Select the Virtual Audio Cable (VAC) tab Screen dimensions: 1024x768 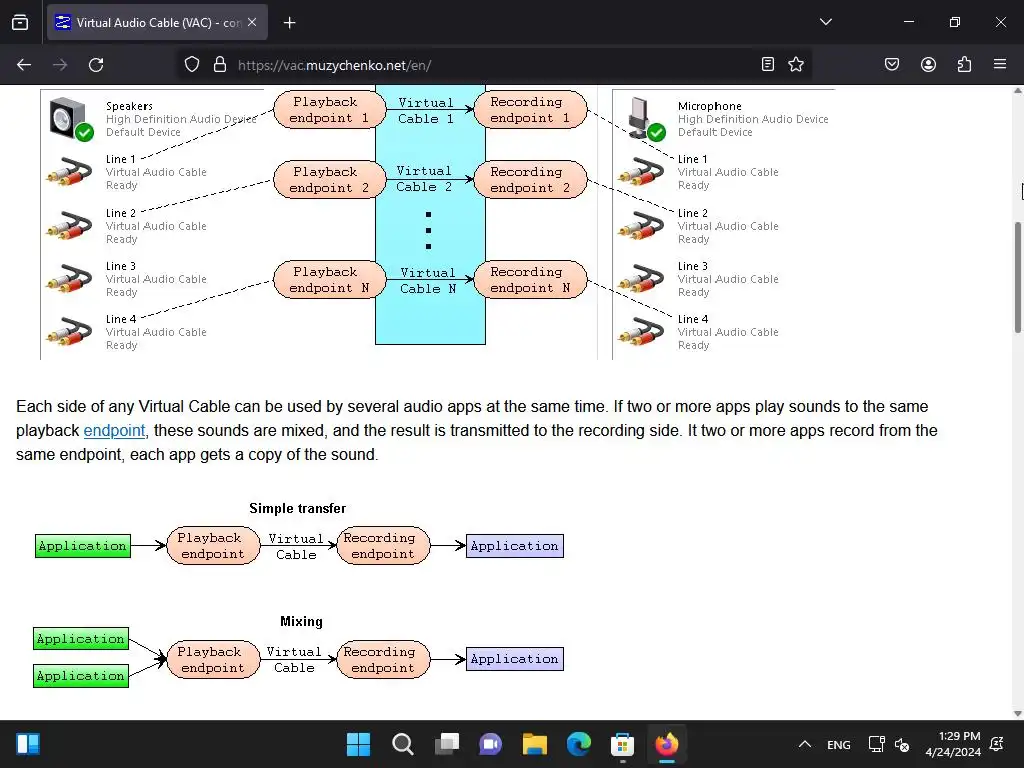click(157, 22)
